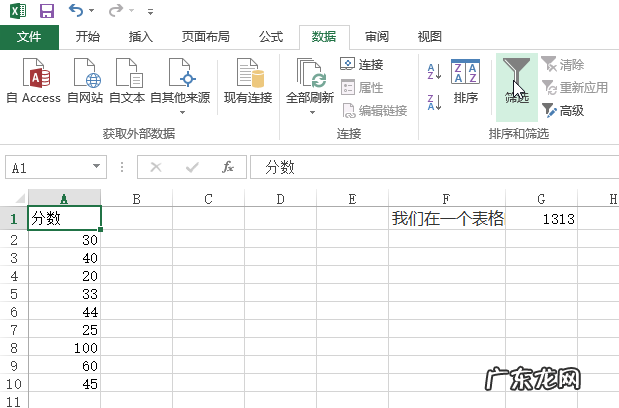Click the Sort (排序) dialog icon
Screen dimensions: 619x408
[x=465, y=80]
